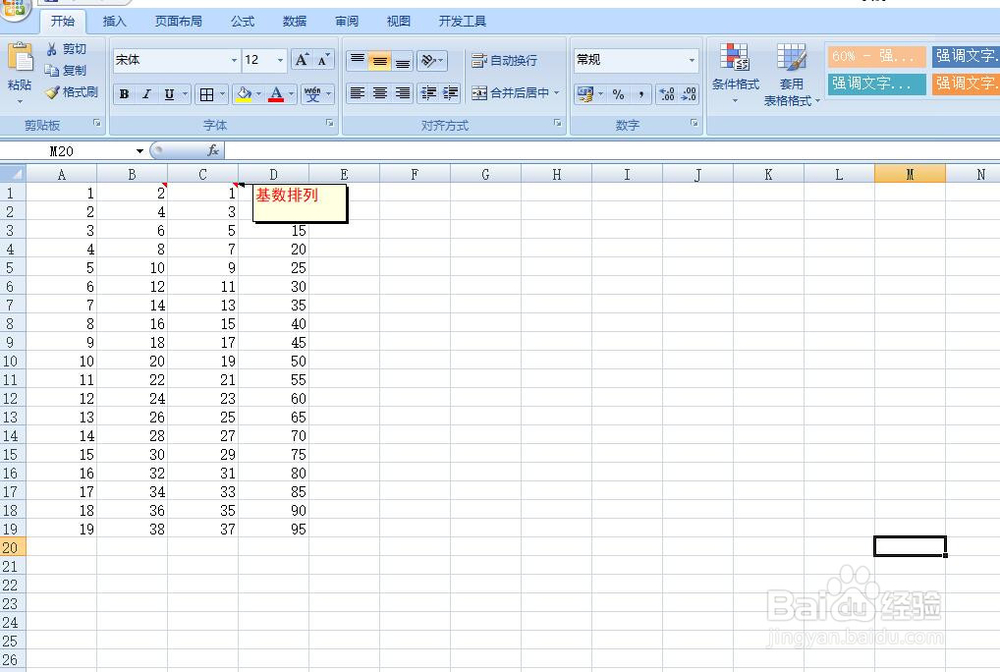Increase the indent level
Screen dimensions: 1000x672
pos(451,93)
